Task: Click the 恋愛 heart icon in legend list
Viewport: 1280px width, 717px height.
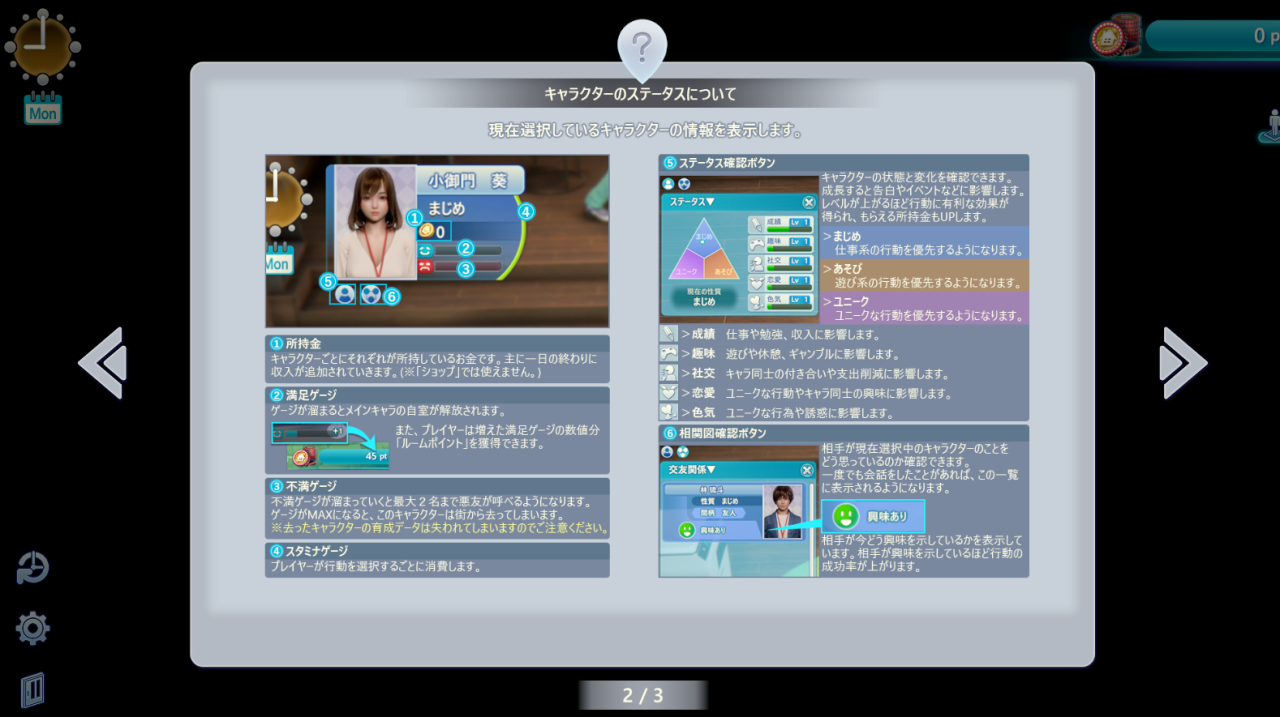Action: tap(669, 393)
